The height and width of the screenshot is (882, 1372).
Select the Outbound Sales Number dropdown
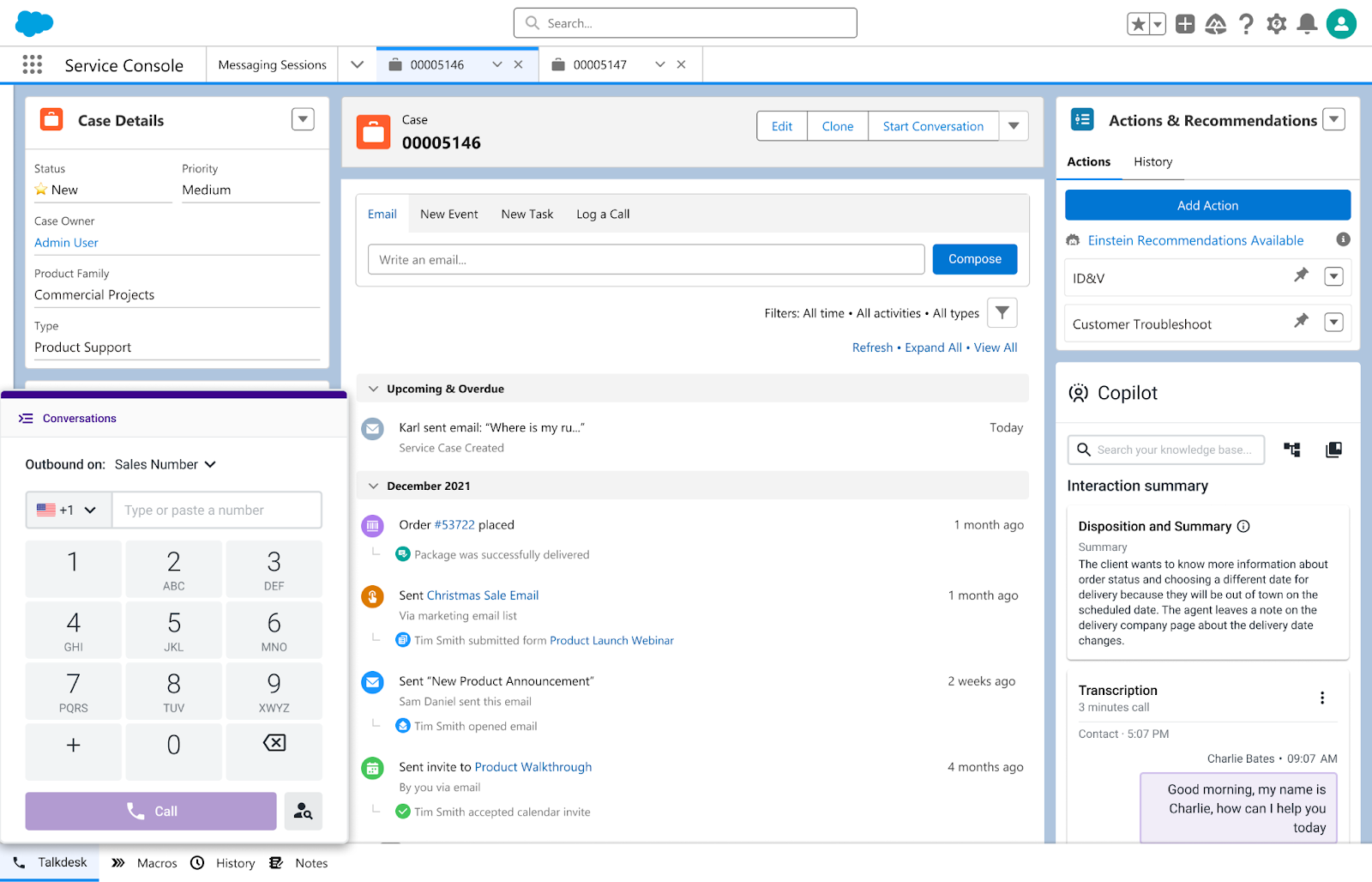165,464
